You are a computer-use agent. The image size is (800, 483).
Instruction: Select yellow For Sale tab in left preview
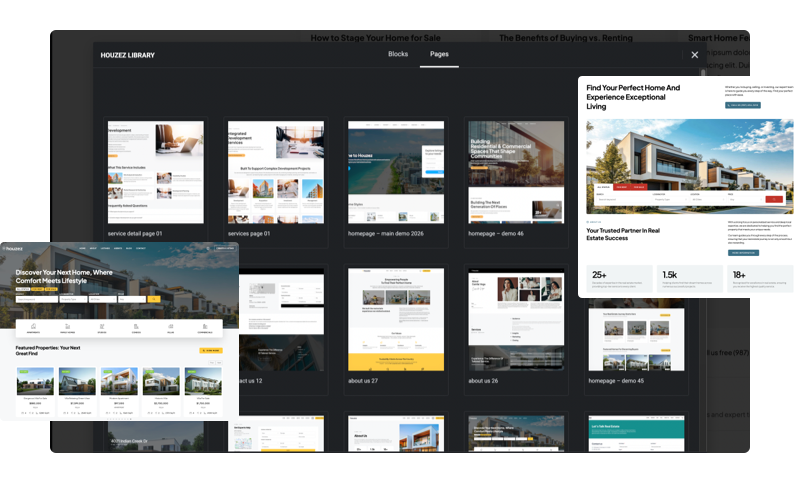[x=51, y=289]
